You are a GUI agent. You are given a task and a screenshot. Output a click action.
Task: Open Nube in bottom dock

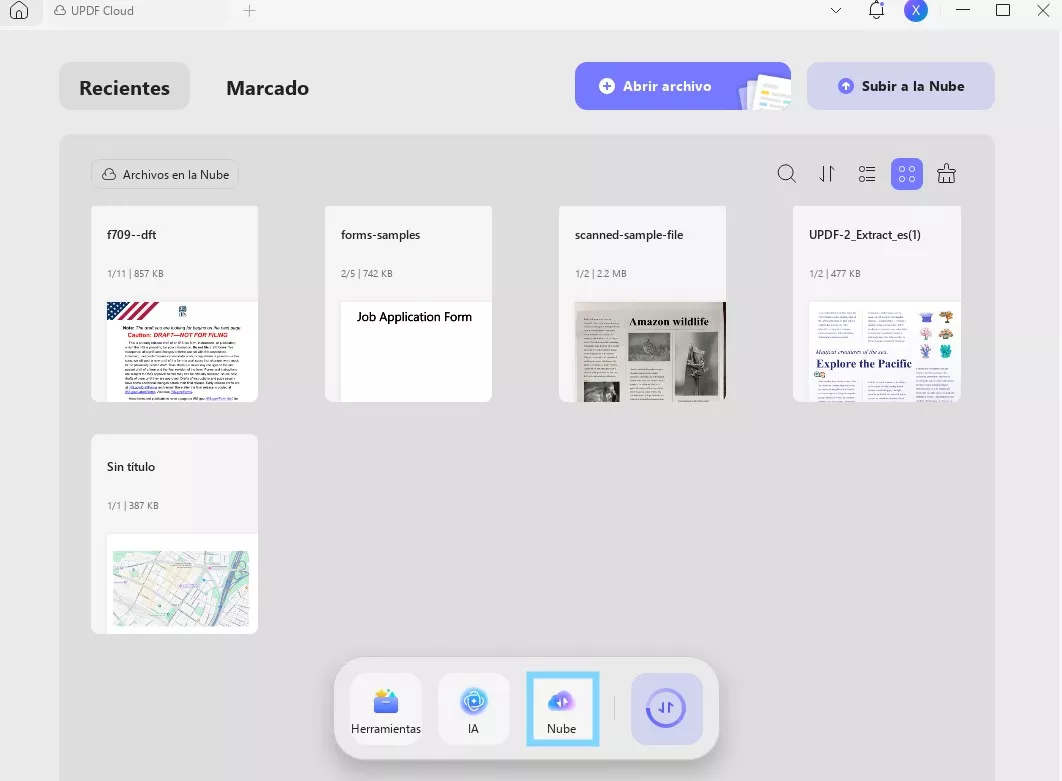(562, 709)
